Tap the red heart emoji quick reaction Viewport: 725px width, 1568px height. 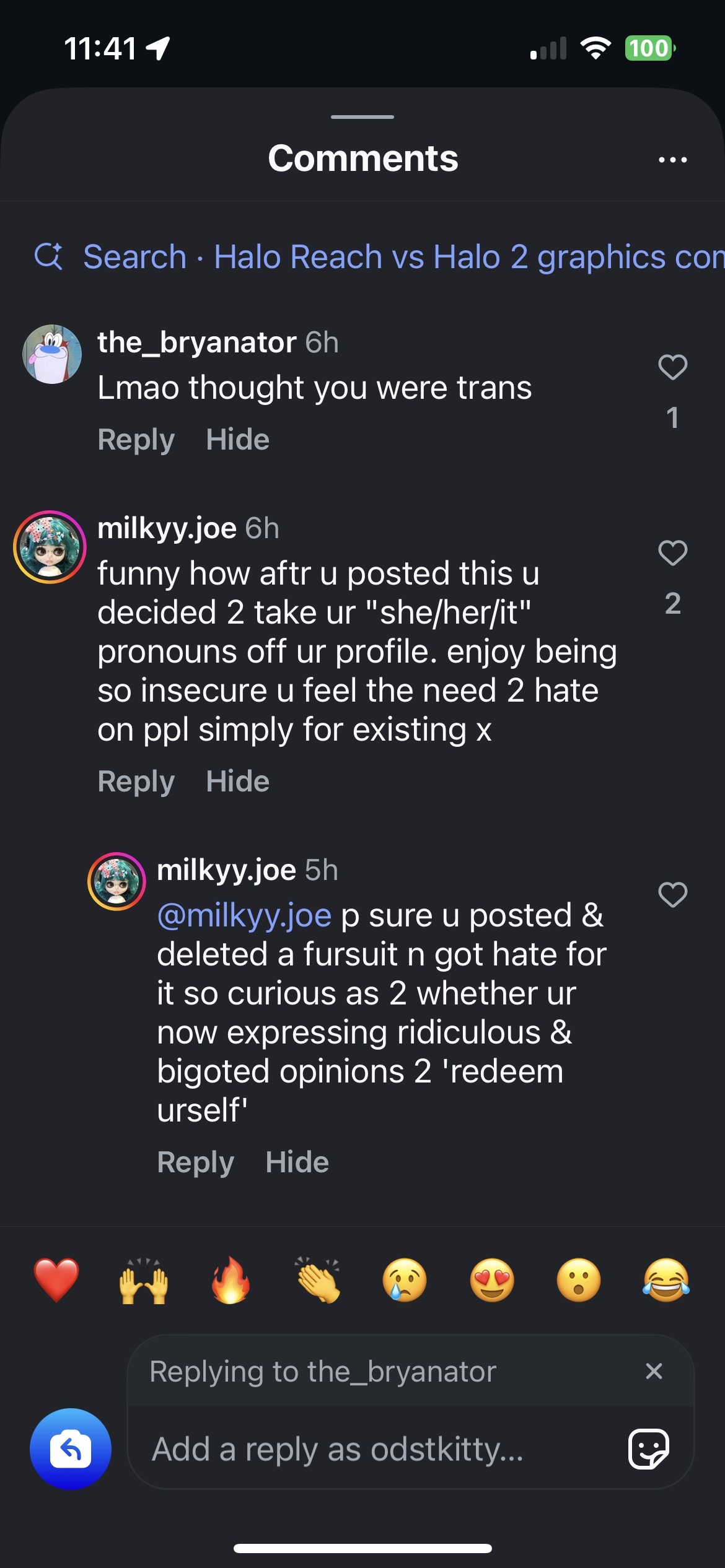(x=56, y=1280)
